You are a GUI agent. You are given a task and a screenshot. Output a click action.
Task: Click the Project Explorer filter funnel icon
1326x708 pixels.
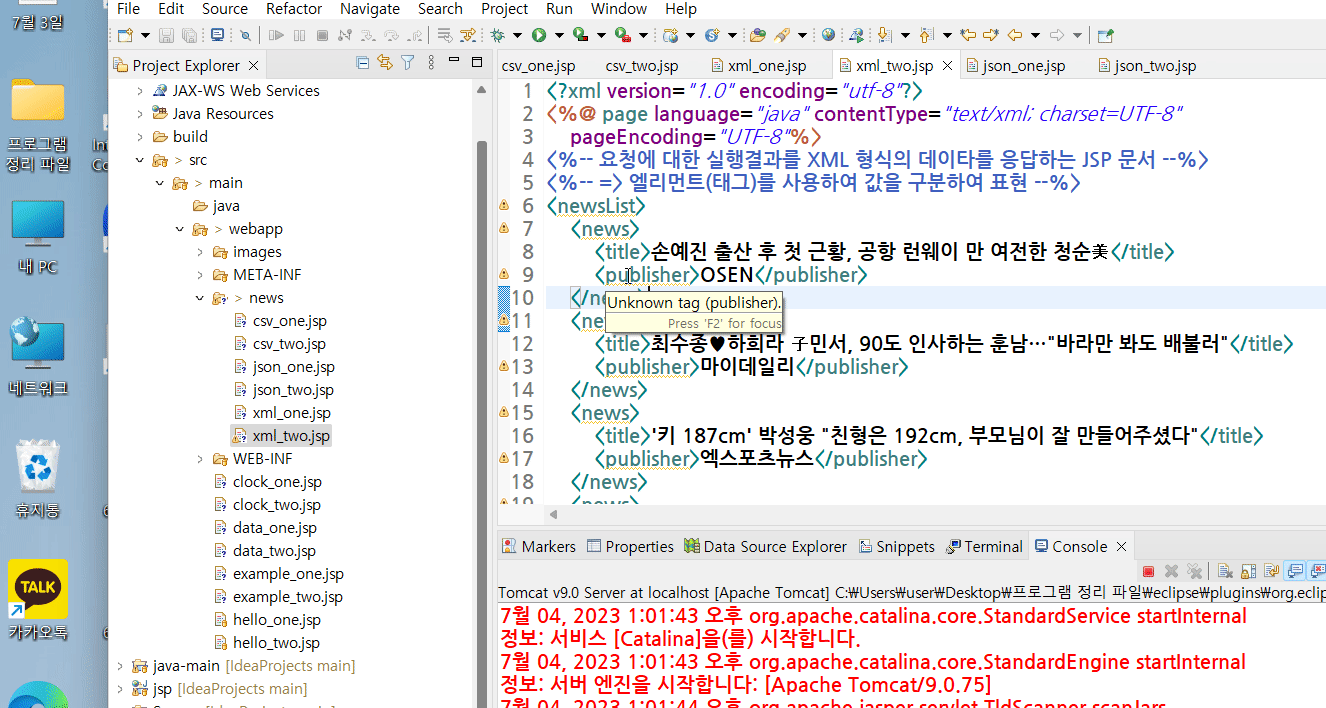coord(408,64)
